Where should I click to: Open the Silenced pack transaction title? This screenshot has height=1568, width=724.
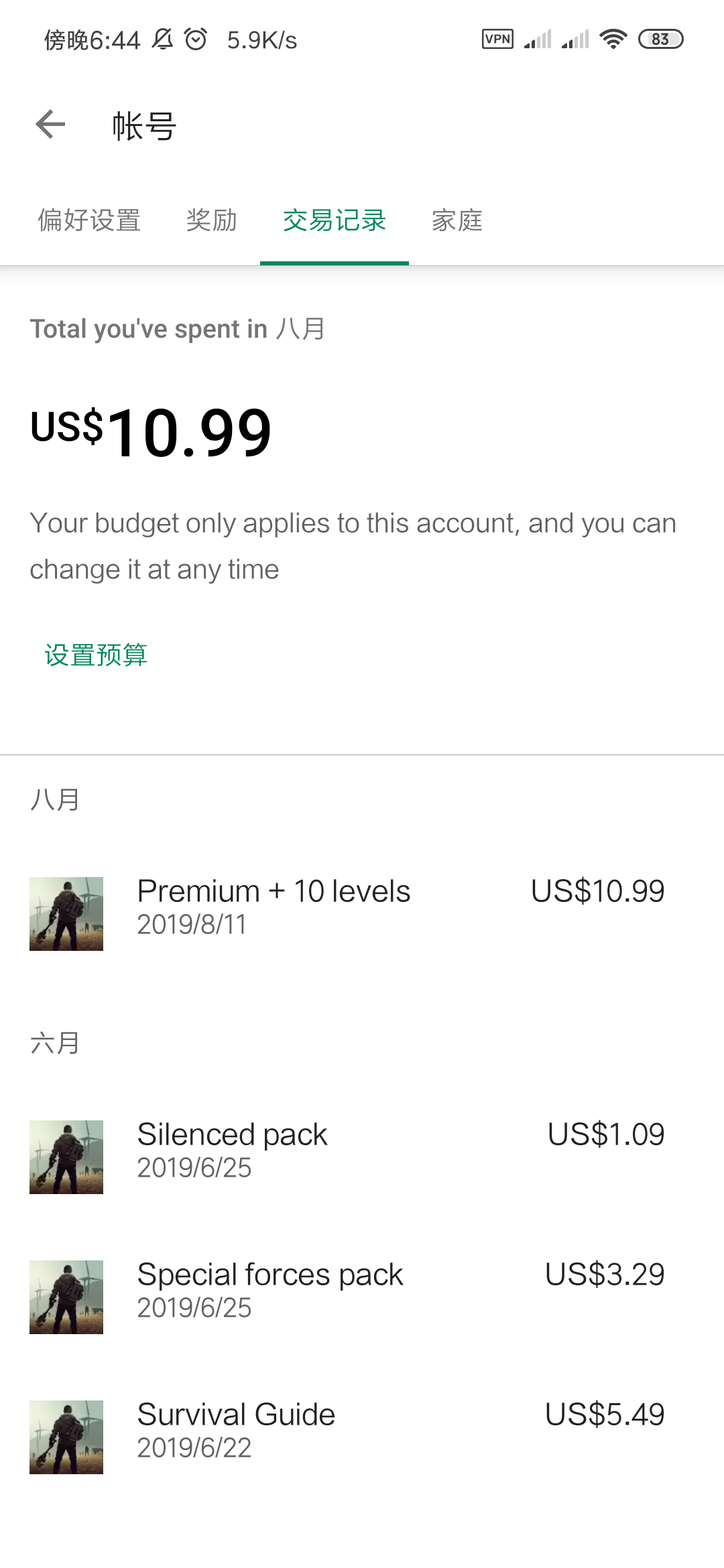point(232,1135)
